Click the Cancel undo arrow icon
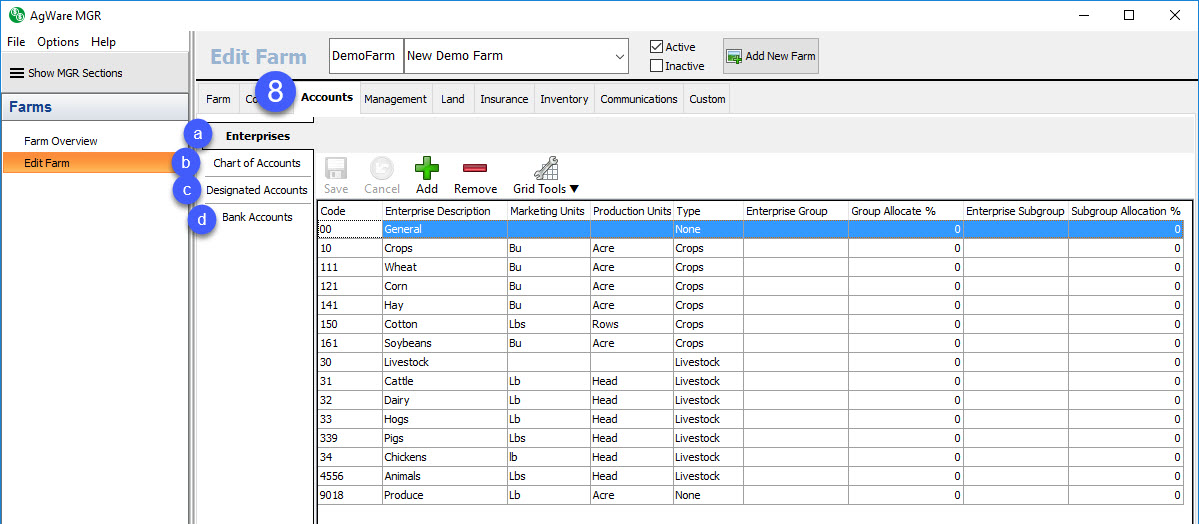Viewport: 1199px width, 524px height. click(382, 168)
